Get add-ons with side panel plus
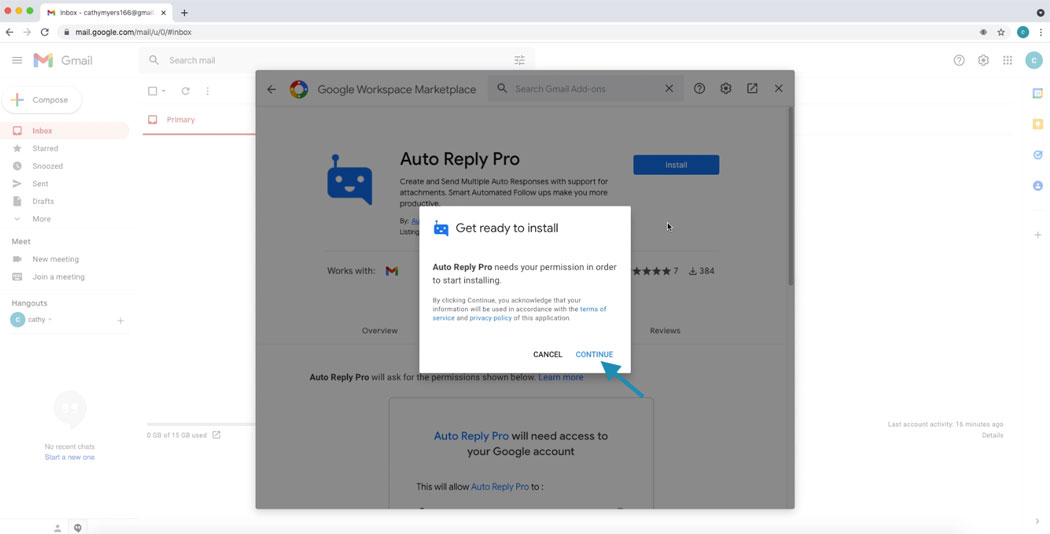Screen dimensions: 1050x534 (x=1037, y=235)
